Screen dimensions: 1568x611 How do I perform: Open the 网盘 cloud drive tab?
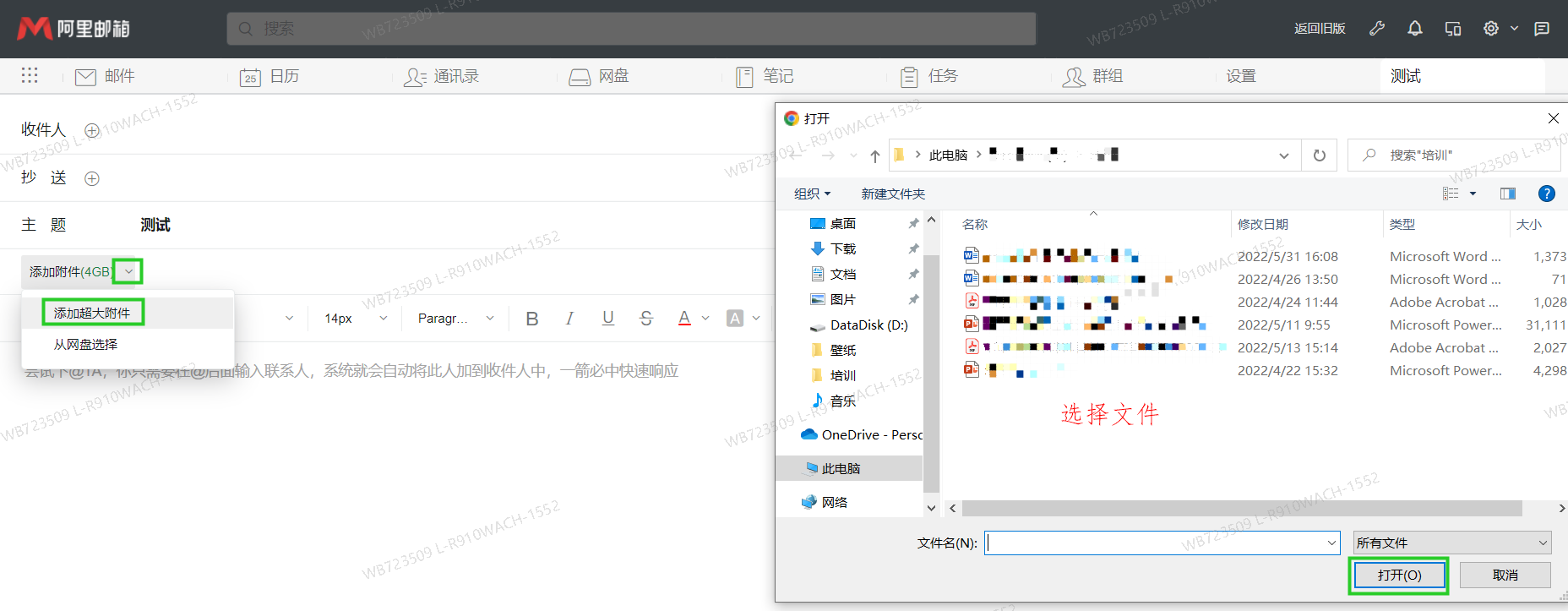599,77
